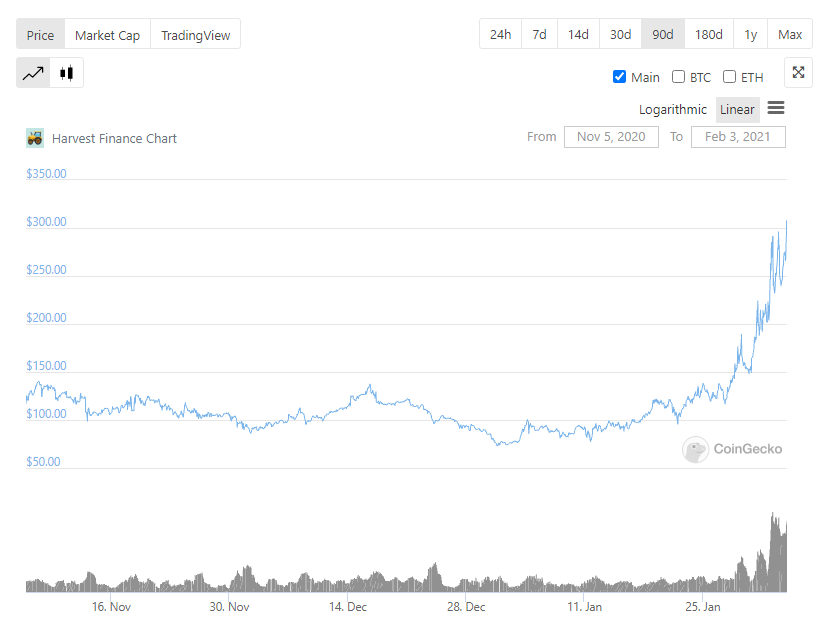The image size is (823, 632).
Task: Click the $100.00 axis label
Action: pyautogui.click(x=47, y=414)
